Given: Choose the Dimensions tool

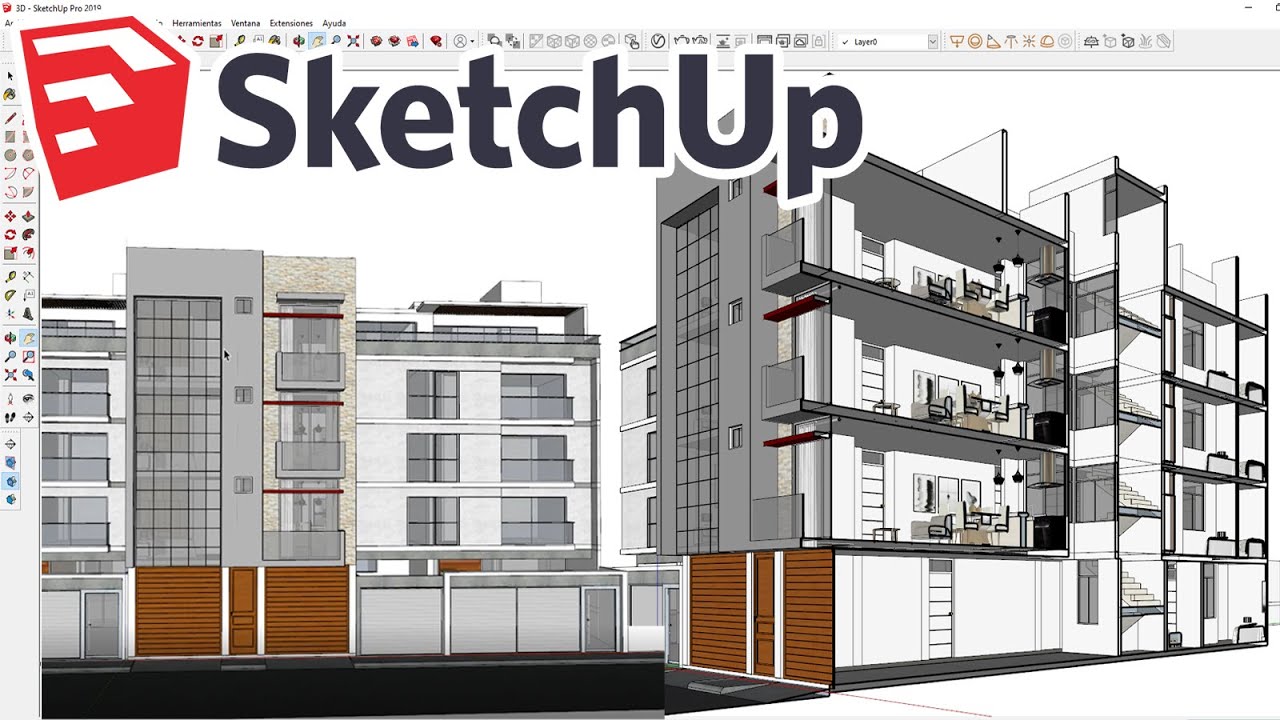Looking at the screenshot, I should (28, 276).
